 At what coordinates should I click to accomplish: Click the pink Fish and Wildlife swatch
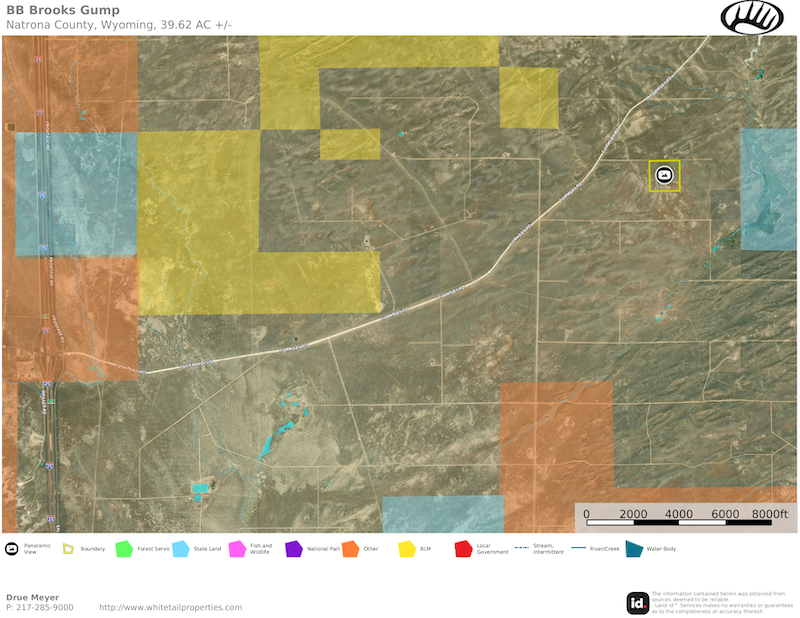coord(237,549)
